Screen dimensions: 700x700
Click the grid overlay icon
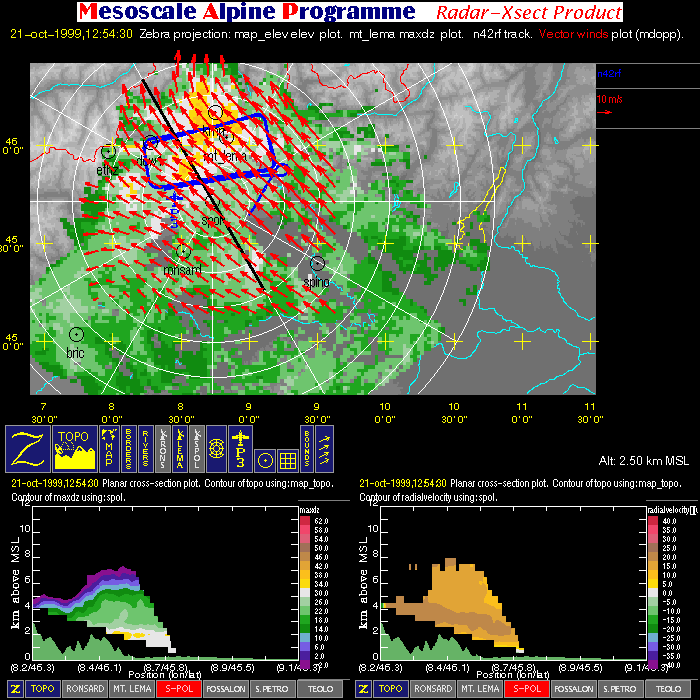(286, 460)
